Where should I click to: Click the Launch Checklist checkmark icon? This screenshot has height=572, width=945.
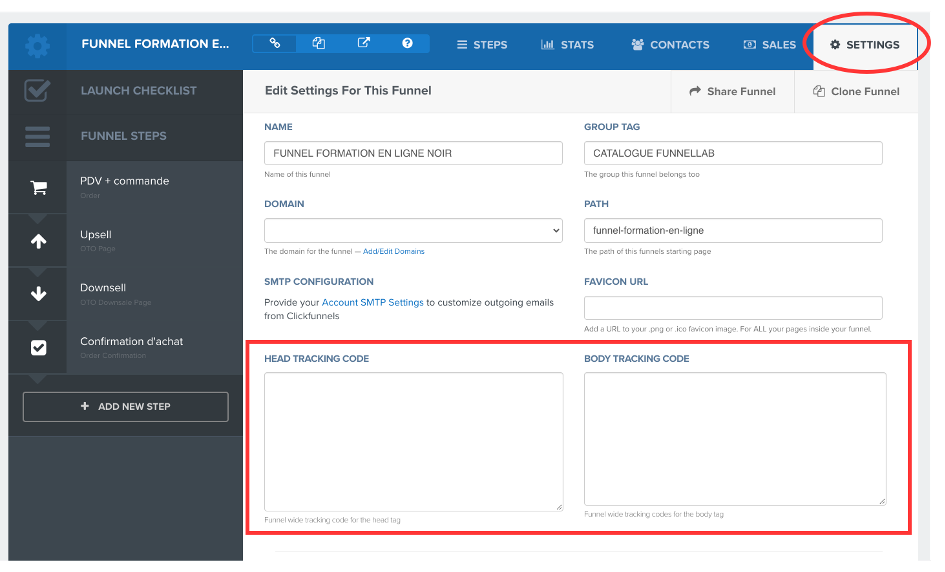pyautogui.click(x=37, y=90)
